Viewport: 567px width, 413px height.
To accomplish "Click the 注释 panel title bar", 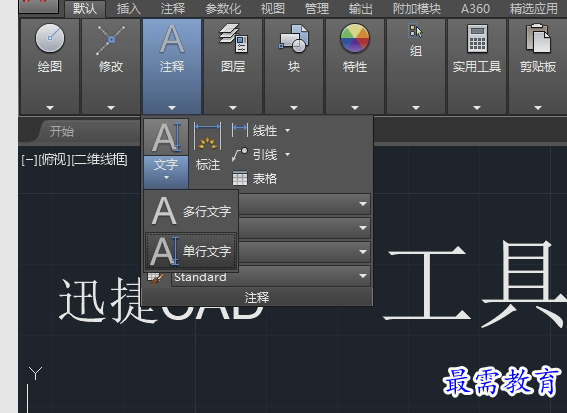I will point(257,297).
